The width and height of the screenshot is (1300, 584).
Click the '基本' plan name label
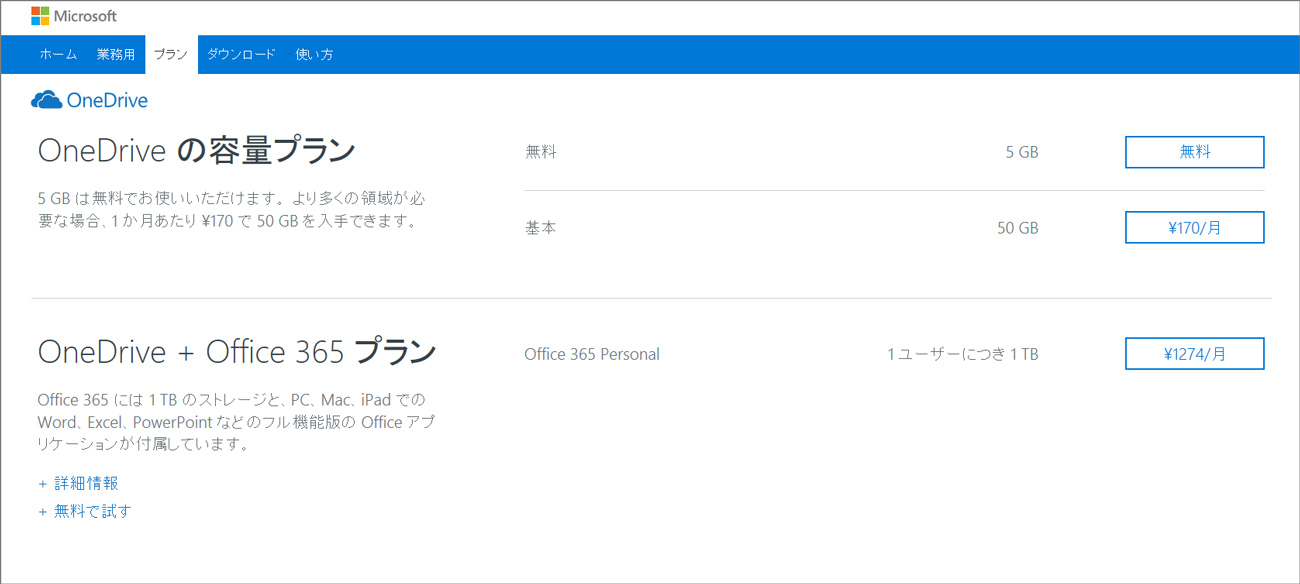pyautogui.click(x=541, y=228)
